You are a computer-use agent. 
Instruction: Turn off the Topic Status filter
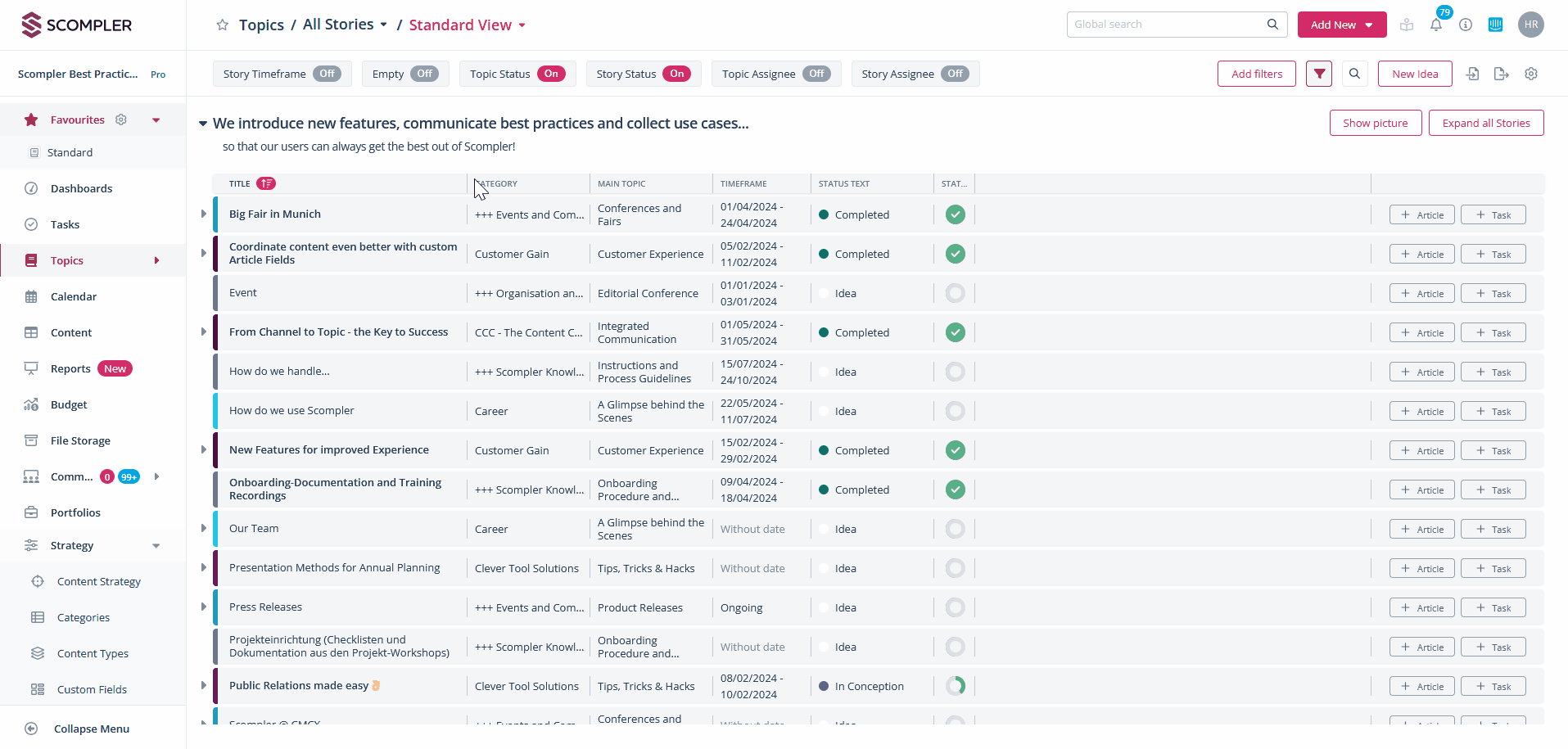551,74
